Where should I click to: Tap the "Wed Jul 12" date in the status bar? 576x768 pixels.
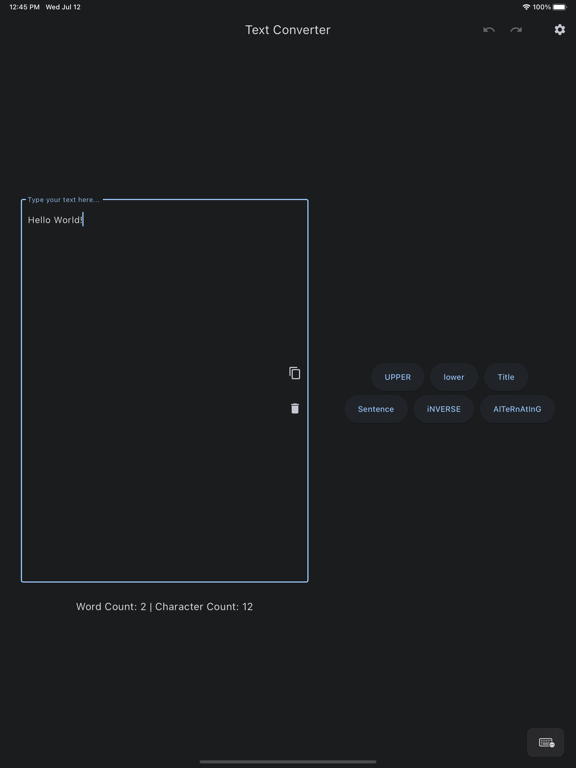[x=63, y=7]
